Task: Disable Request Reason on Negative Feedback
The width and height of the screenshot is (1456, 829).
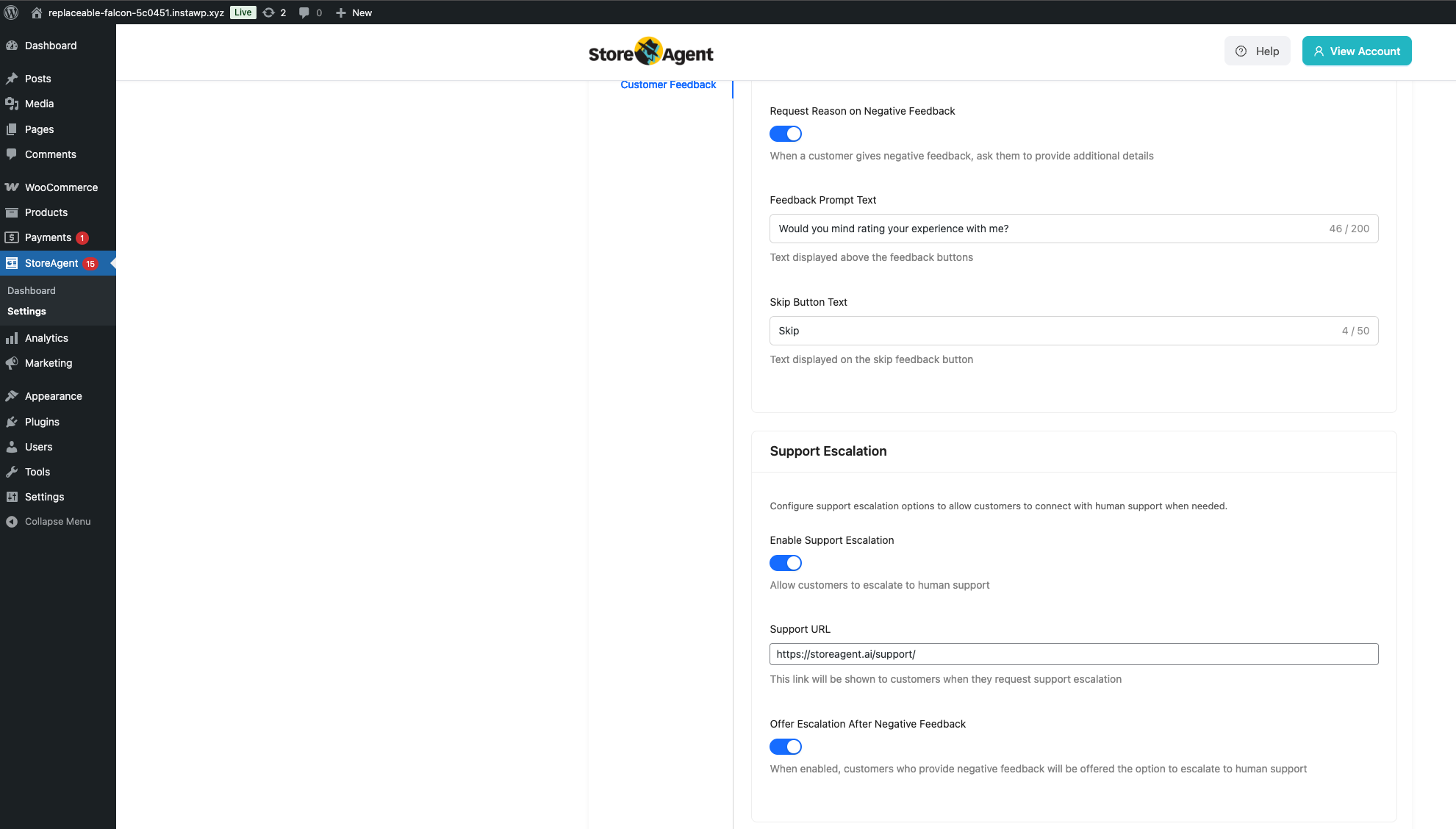Action: [x=785, y=134]
